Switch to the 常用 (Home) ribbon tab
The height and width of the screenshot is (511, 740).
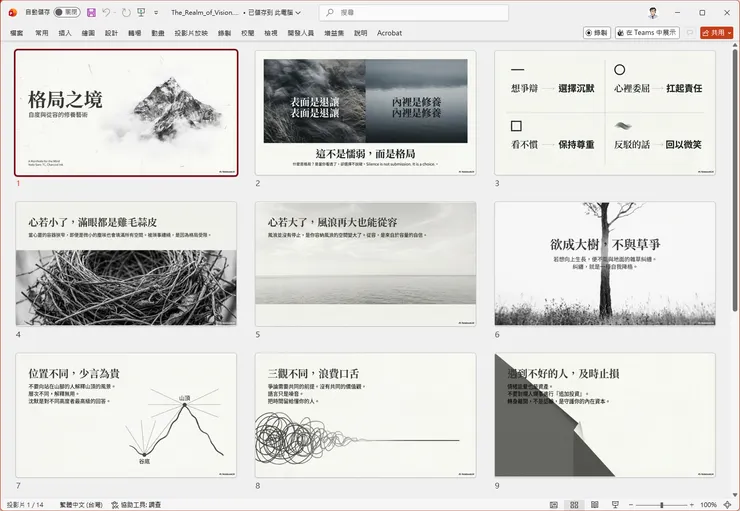(x=42, y=33)
